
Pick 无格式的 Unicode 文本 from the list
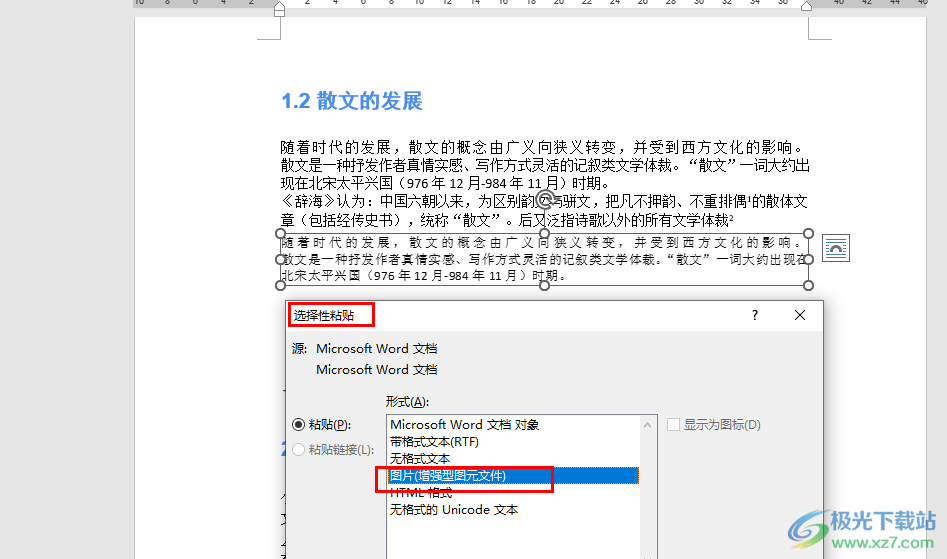click(454, 510)
